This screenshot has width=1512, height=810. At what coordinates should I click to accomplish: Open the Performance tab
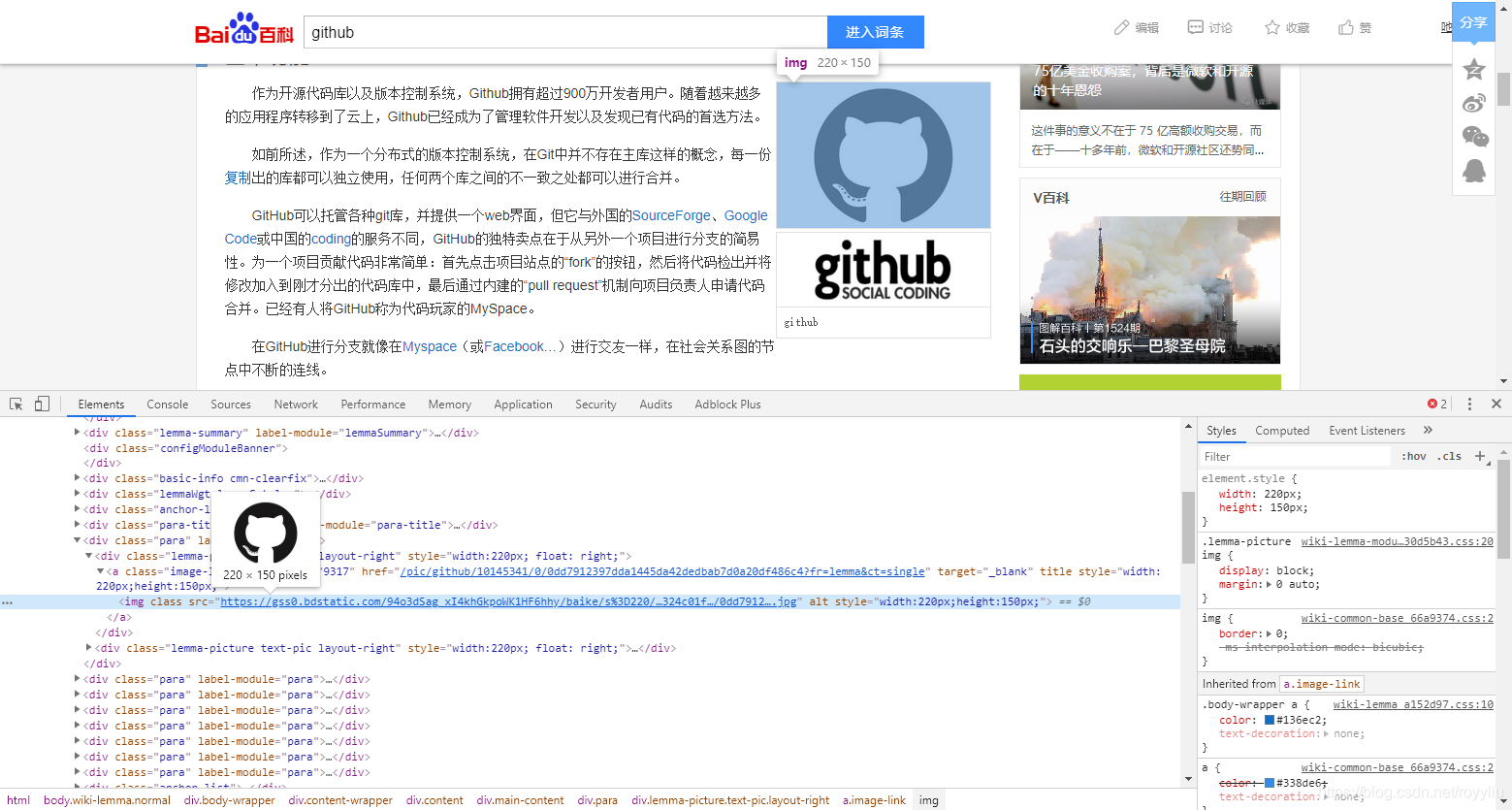point(373,405)
